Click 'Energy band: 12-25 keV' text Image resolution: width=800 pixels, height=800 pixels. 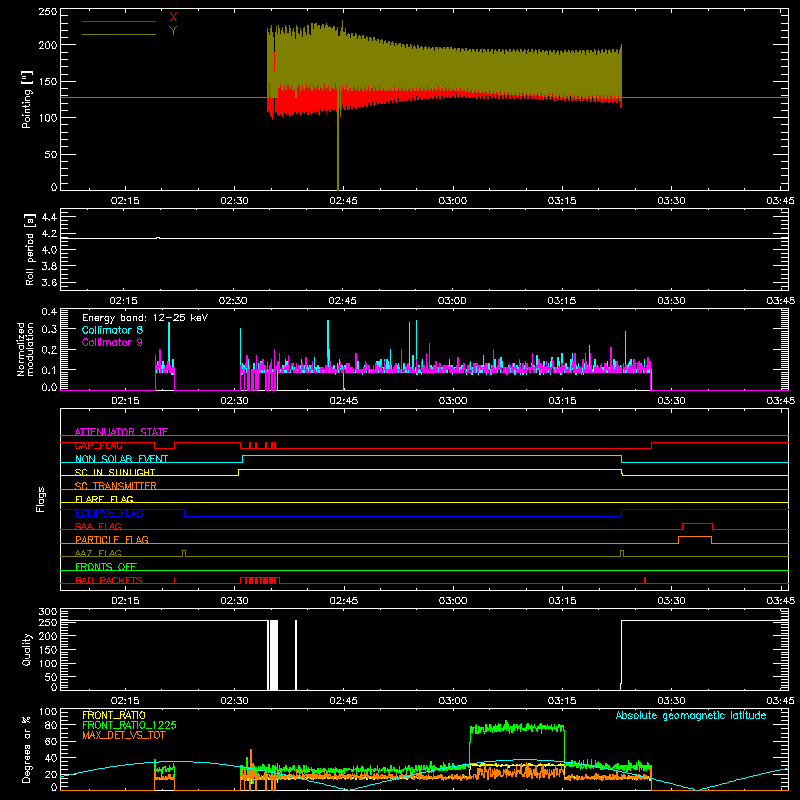(x=145, y=318)
